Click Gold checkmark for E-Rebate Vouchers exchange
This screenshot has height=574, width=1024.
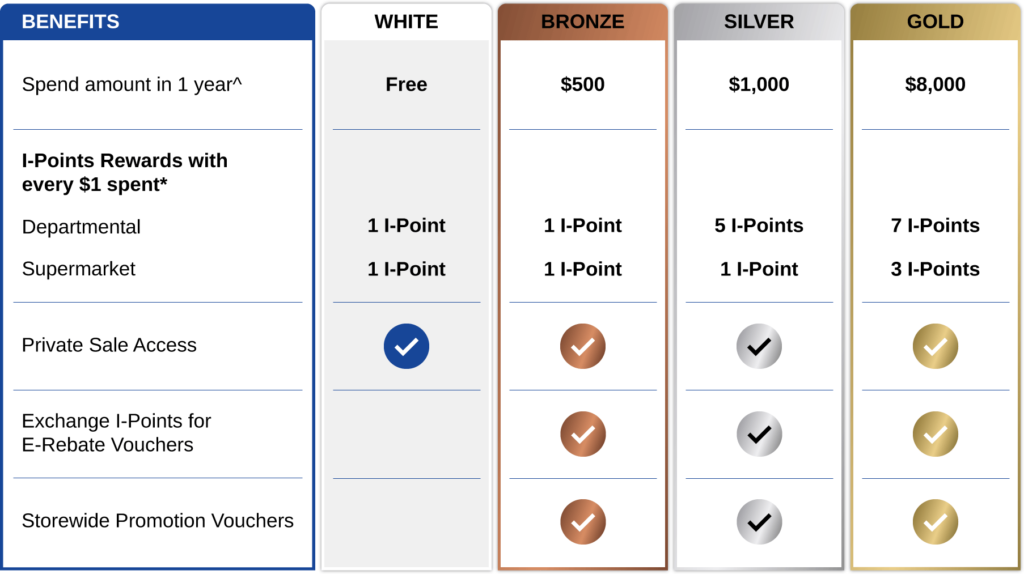point(935,434)
